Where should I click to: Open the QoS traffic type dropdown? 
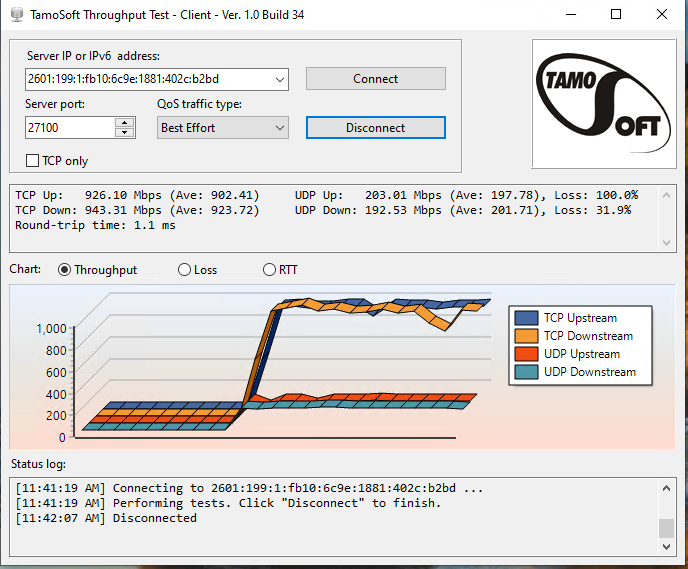coord(223,128)
